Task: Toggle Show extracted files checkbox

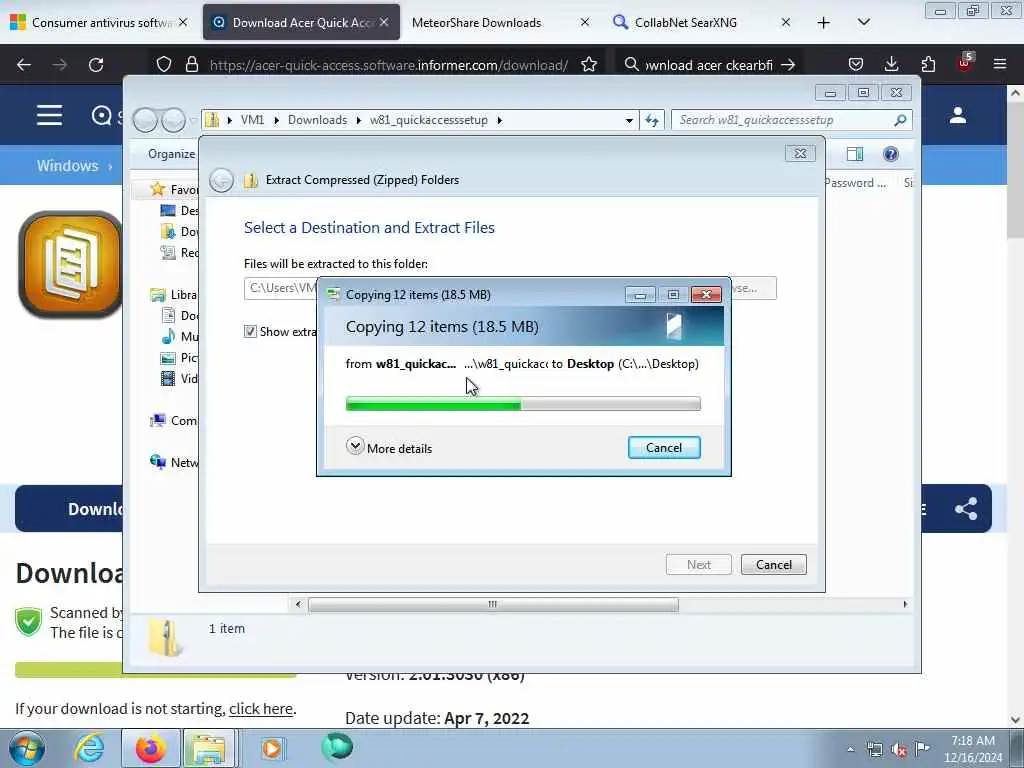Action: (250, 332)
